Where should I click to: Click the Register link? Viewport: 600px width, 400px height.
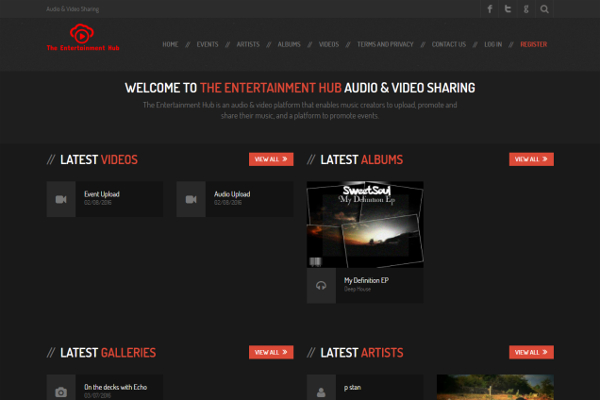point(533,45)
